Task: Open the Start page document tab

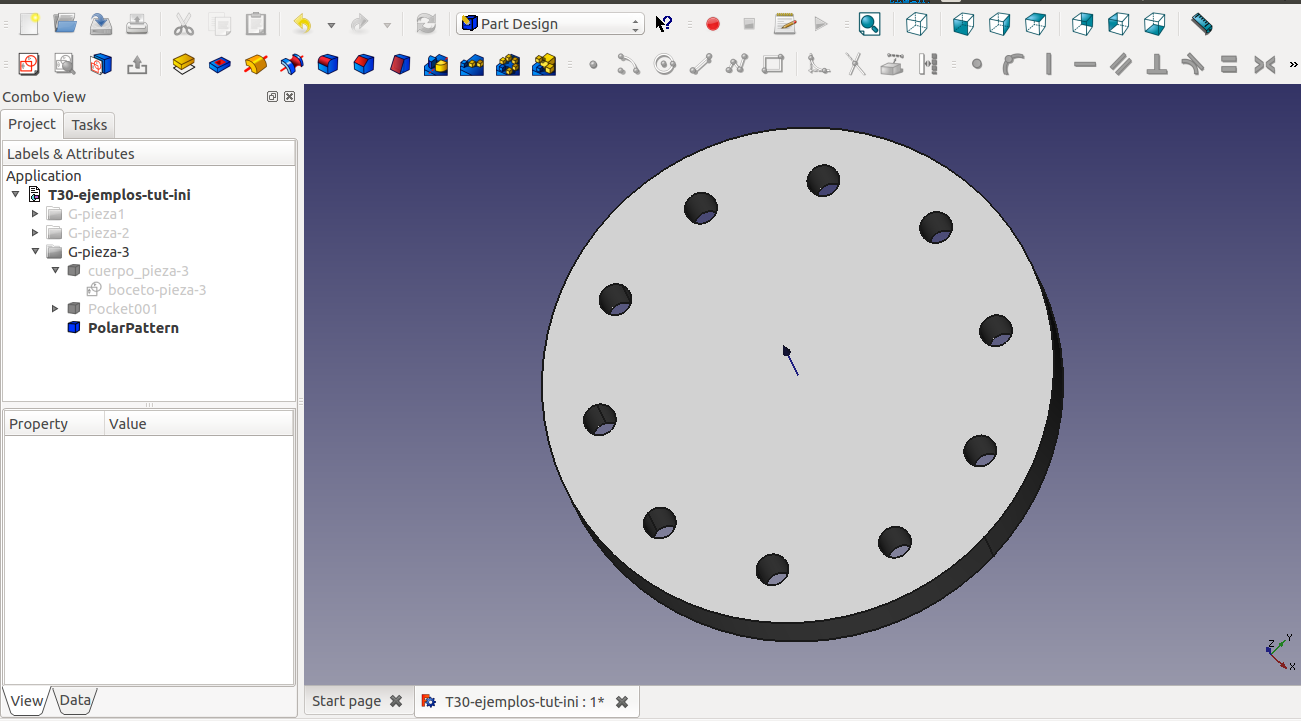Action: coord(346,701)
